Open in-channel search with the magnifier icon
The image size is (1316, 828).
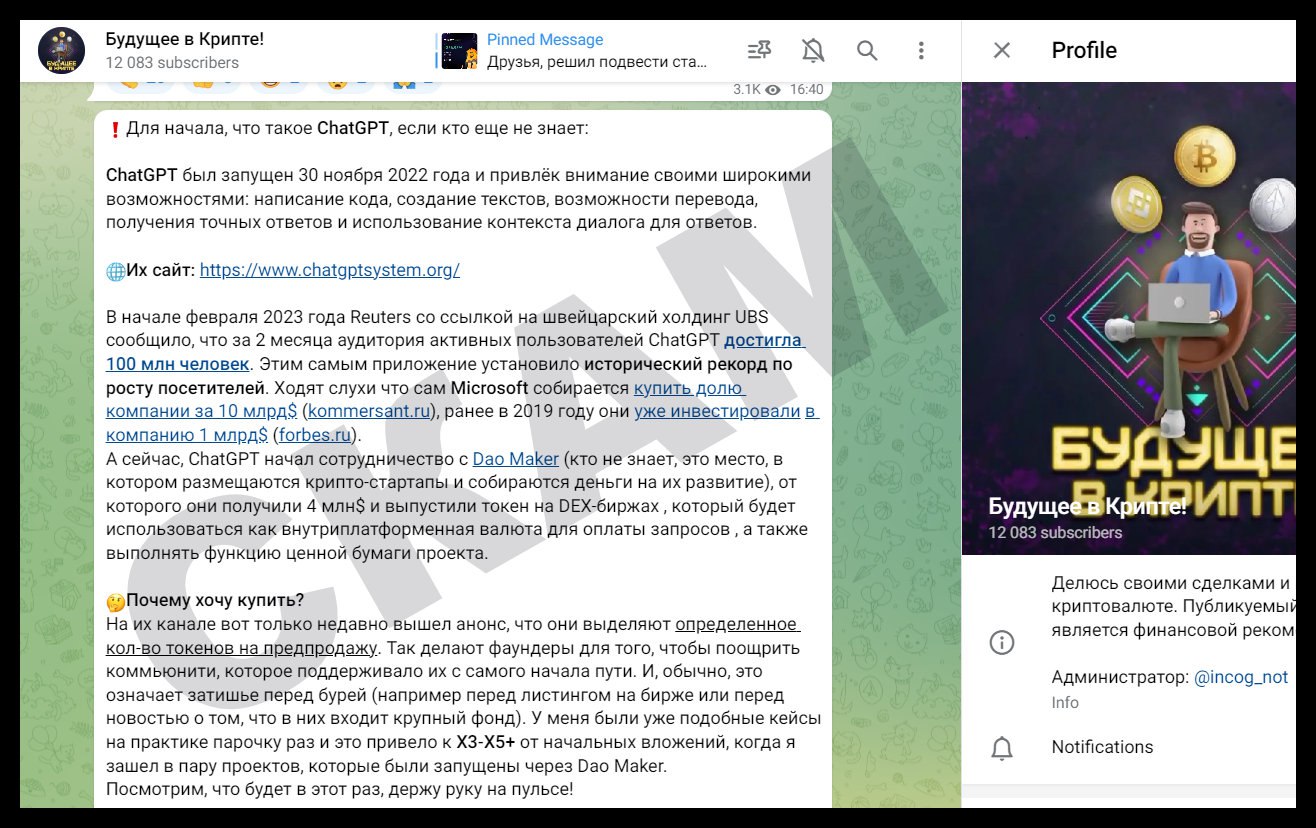click(866, 49)
